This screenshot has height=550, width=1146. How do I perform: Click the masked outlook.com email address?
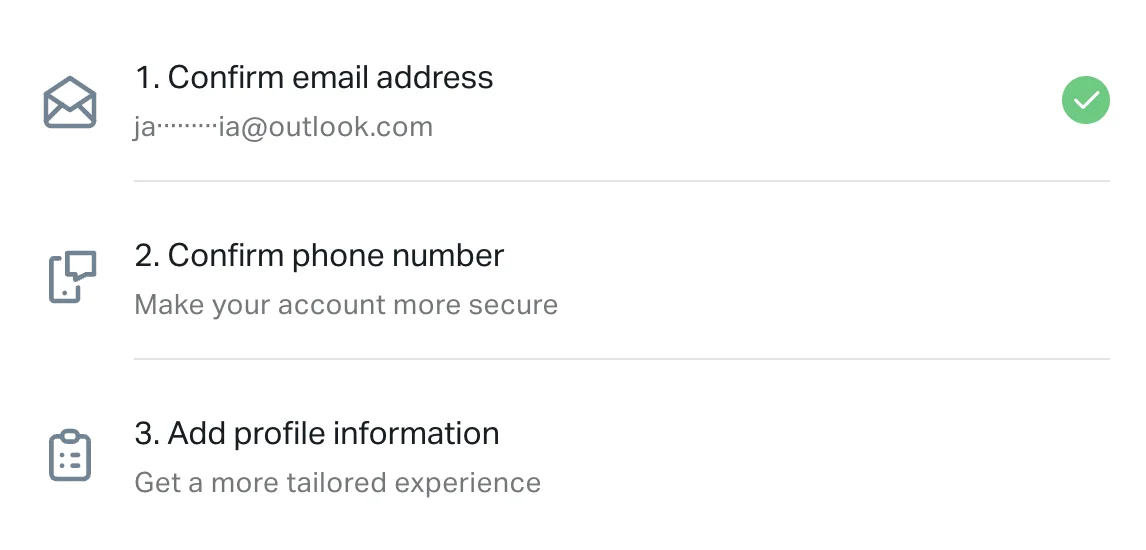pos(283,127)
